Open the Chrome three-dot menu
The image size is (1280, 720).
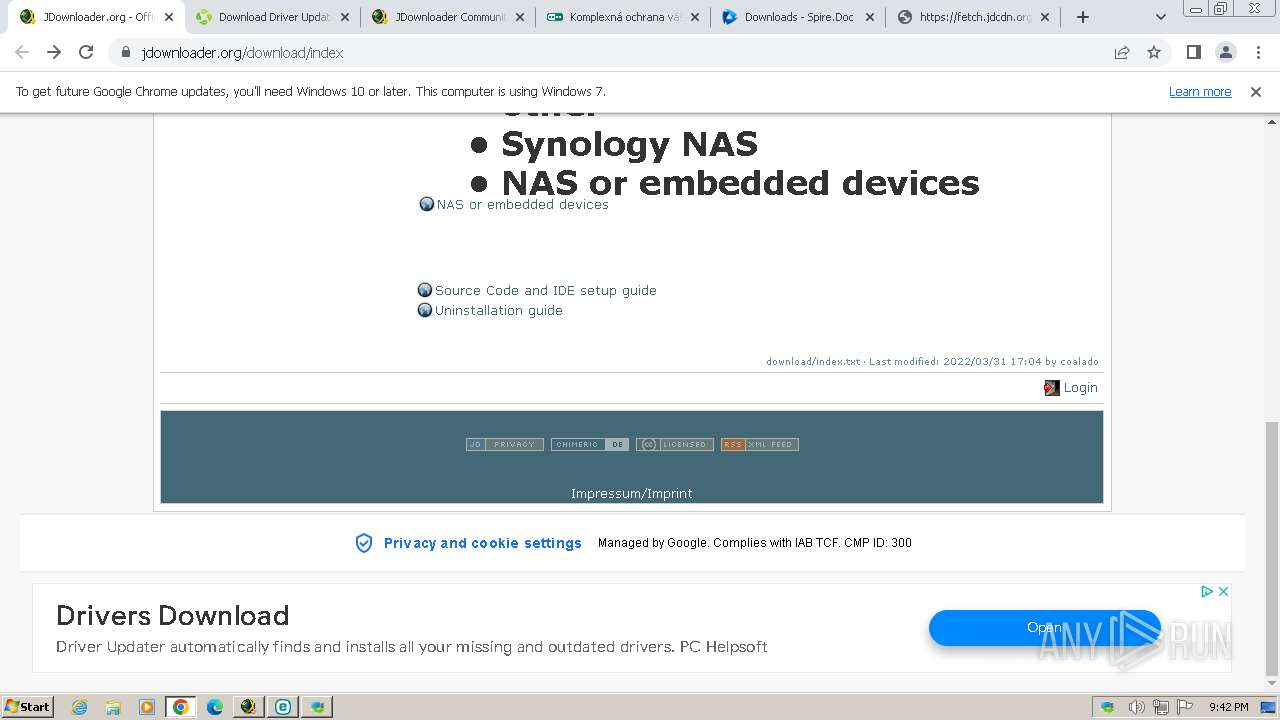pos(1258,52)
